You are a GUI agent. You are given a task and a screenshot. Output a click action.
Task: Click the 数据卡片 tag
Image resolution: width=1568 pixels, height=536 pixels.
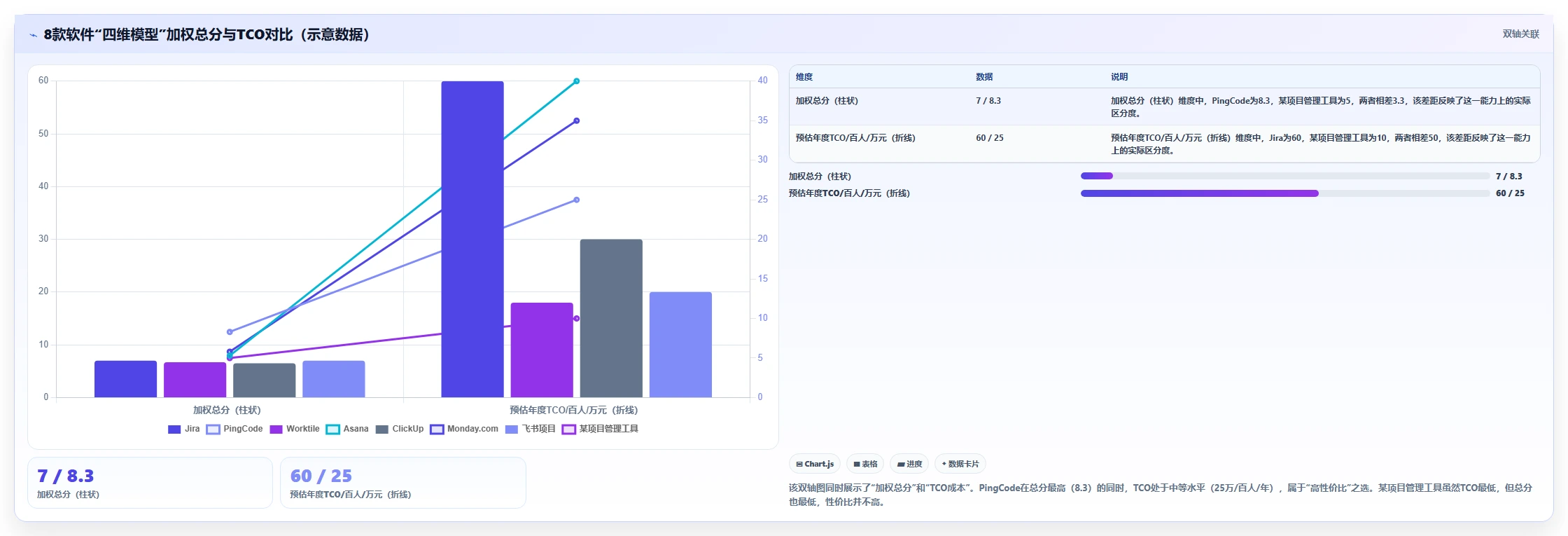[x=960, y=464]
